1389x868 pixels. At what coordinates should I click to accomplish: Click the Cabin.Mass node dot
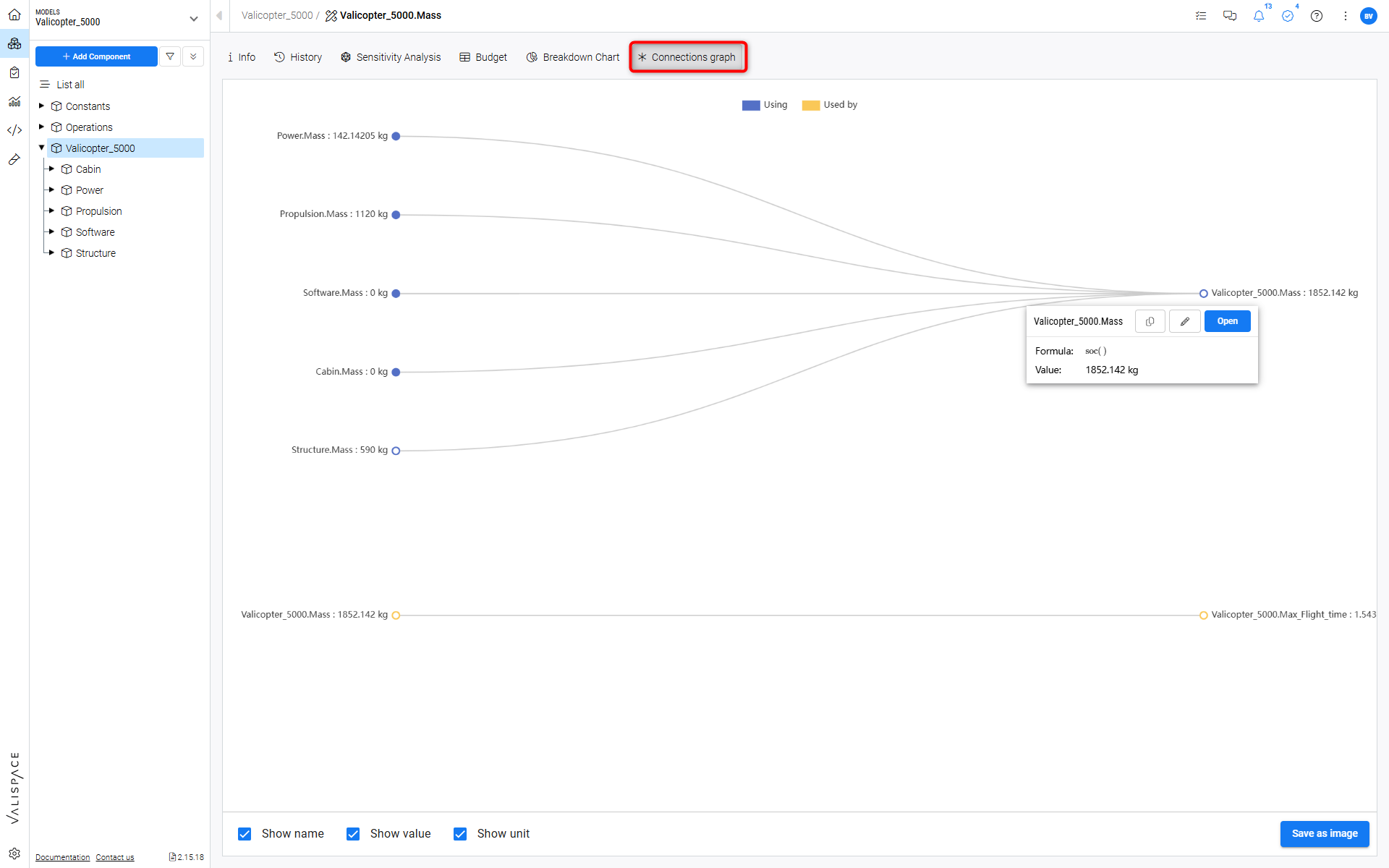coord(396,372)
